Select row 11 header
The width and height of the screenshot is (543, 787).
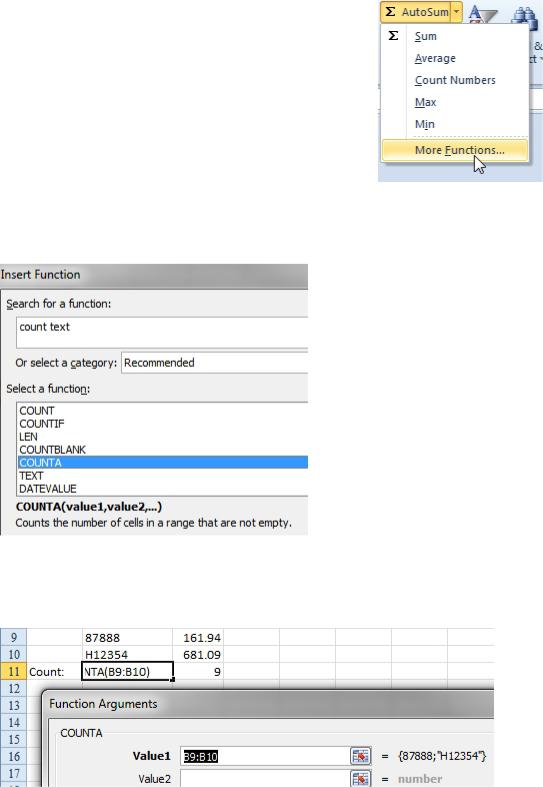[x=13, y=672]
